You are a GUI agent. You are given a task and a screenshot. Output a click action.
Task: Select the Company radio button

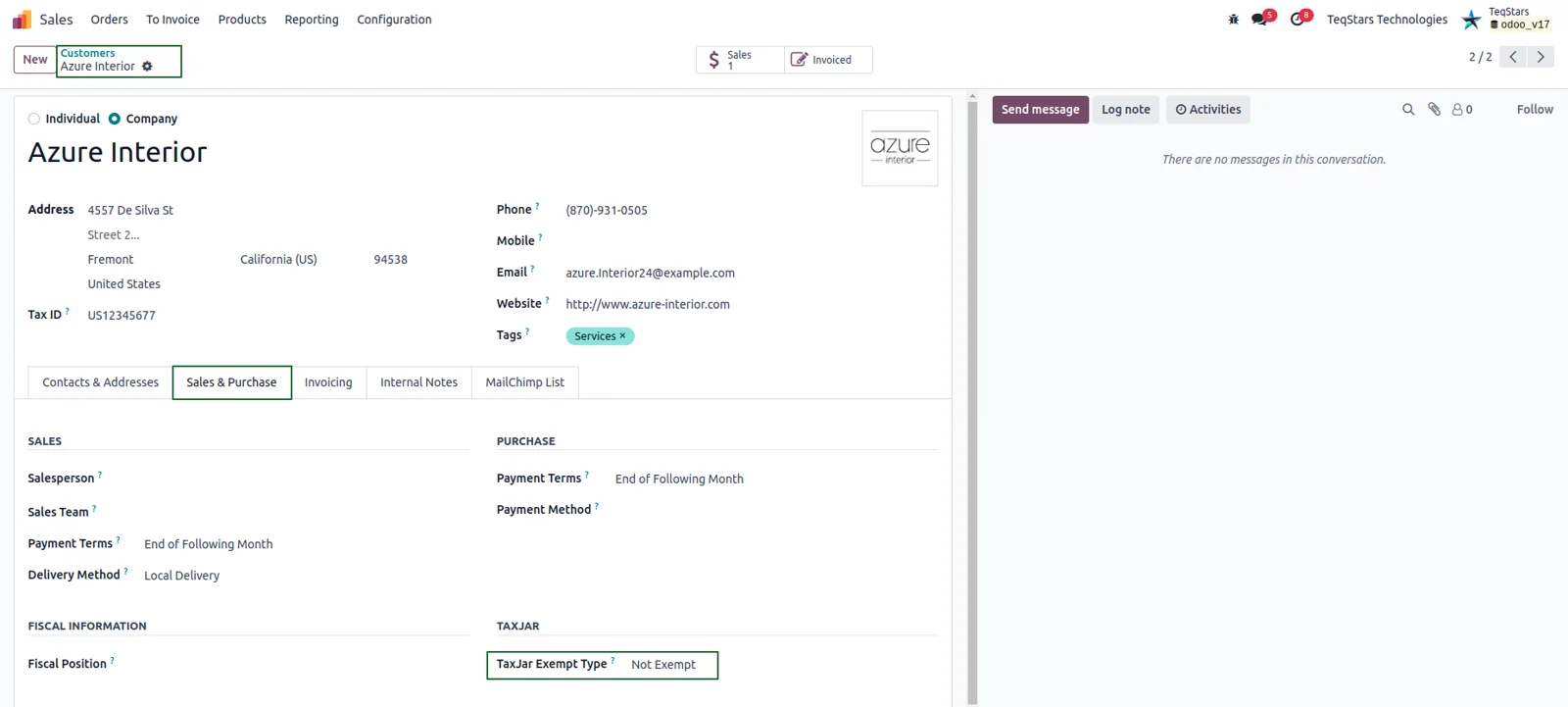tap(115, 119)
